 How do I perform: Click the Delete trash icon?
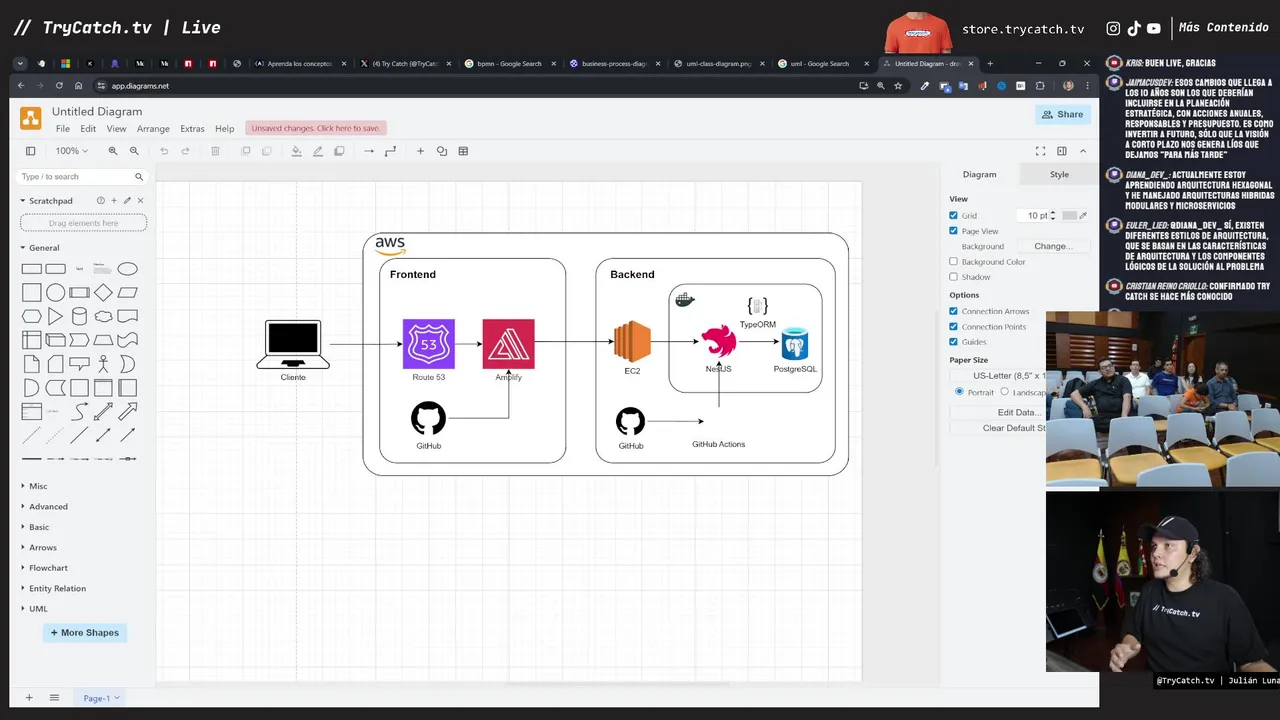(215, 151)
